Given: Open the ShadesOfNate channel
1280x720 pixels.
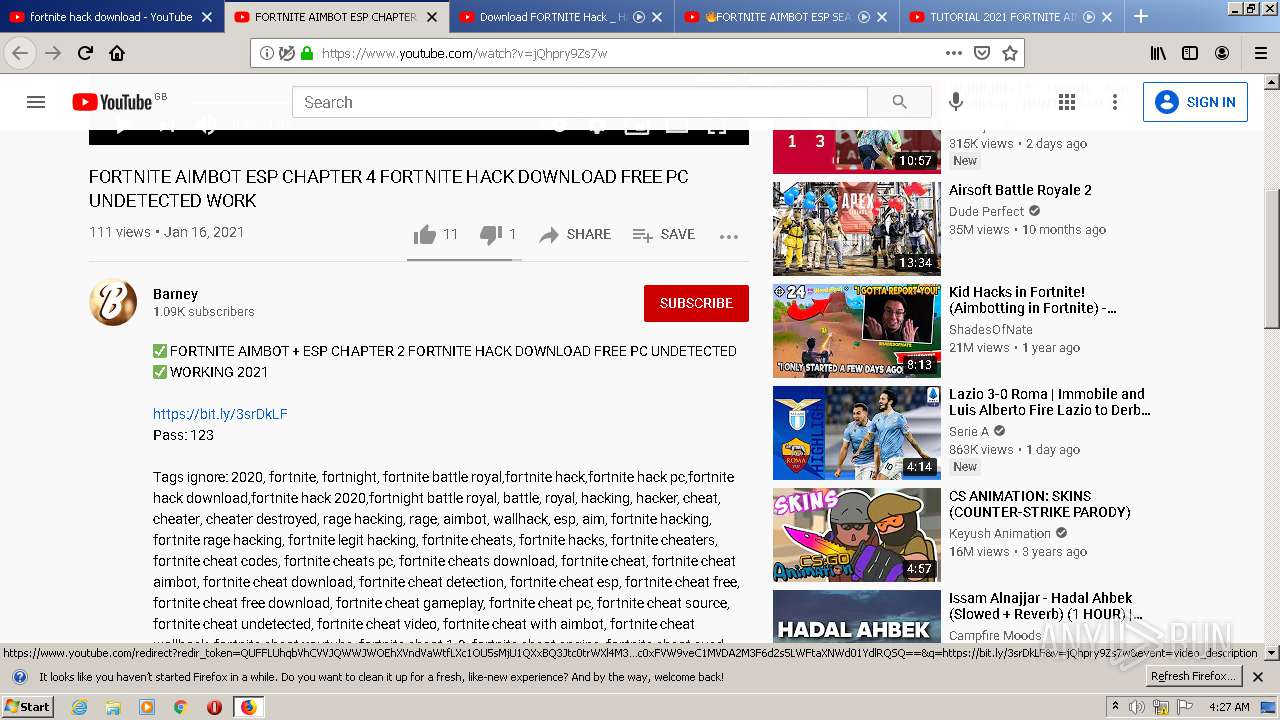Looking at the screenshot, I should [991, 329].
